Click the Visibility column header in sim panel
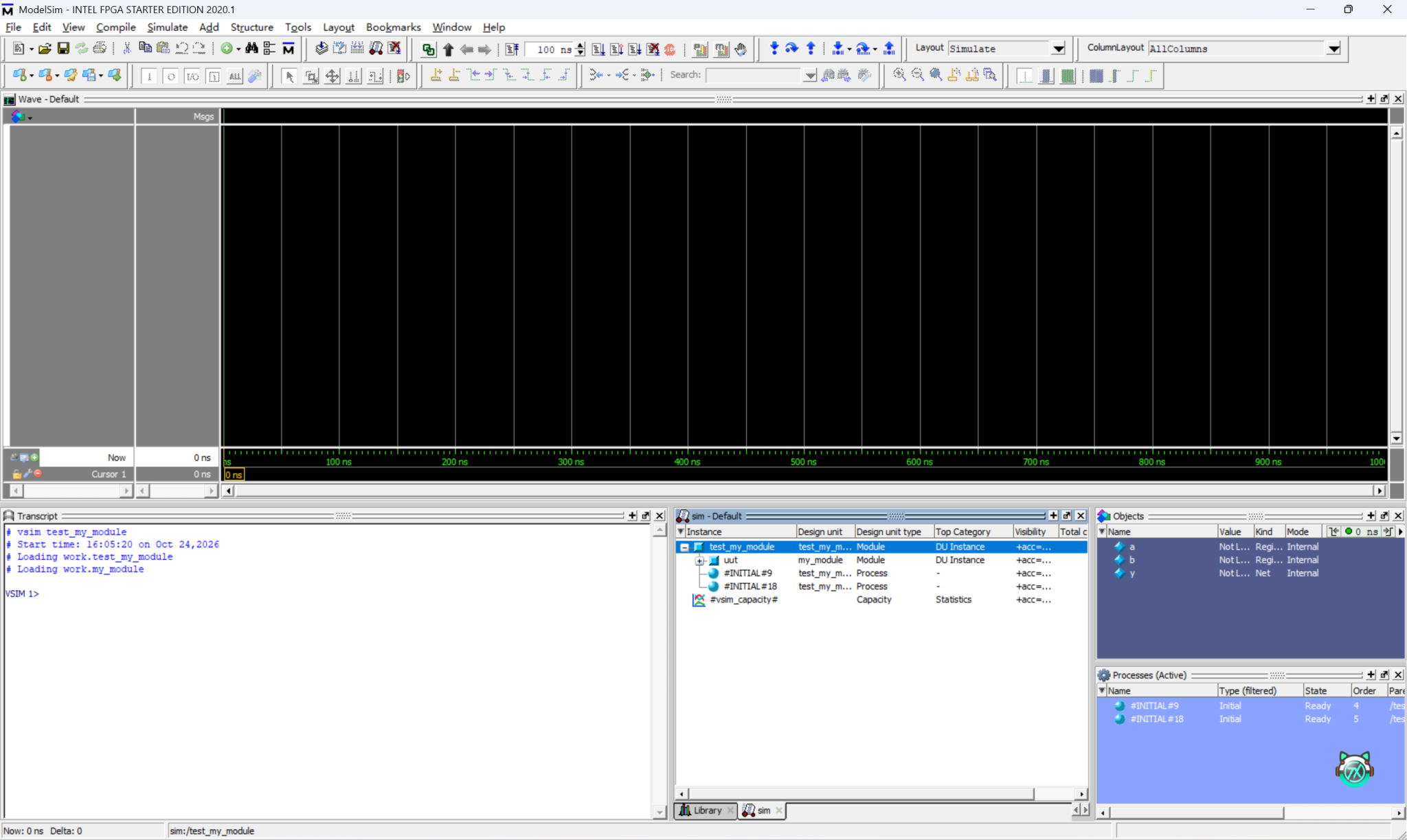Viewport: 1407px width, 840px height. point(1035,532)
